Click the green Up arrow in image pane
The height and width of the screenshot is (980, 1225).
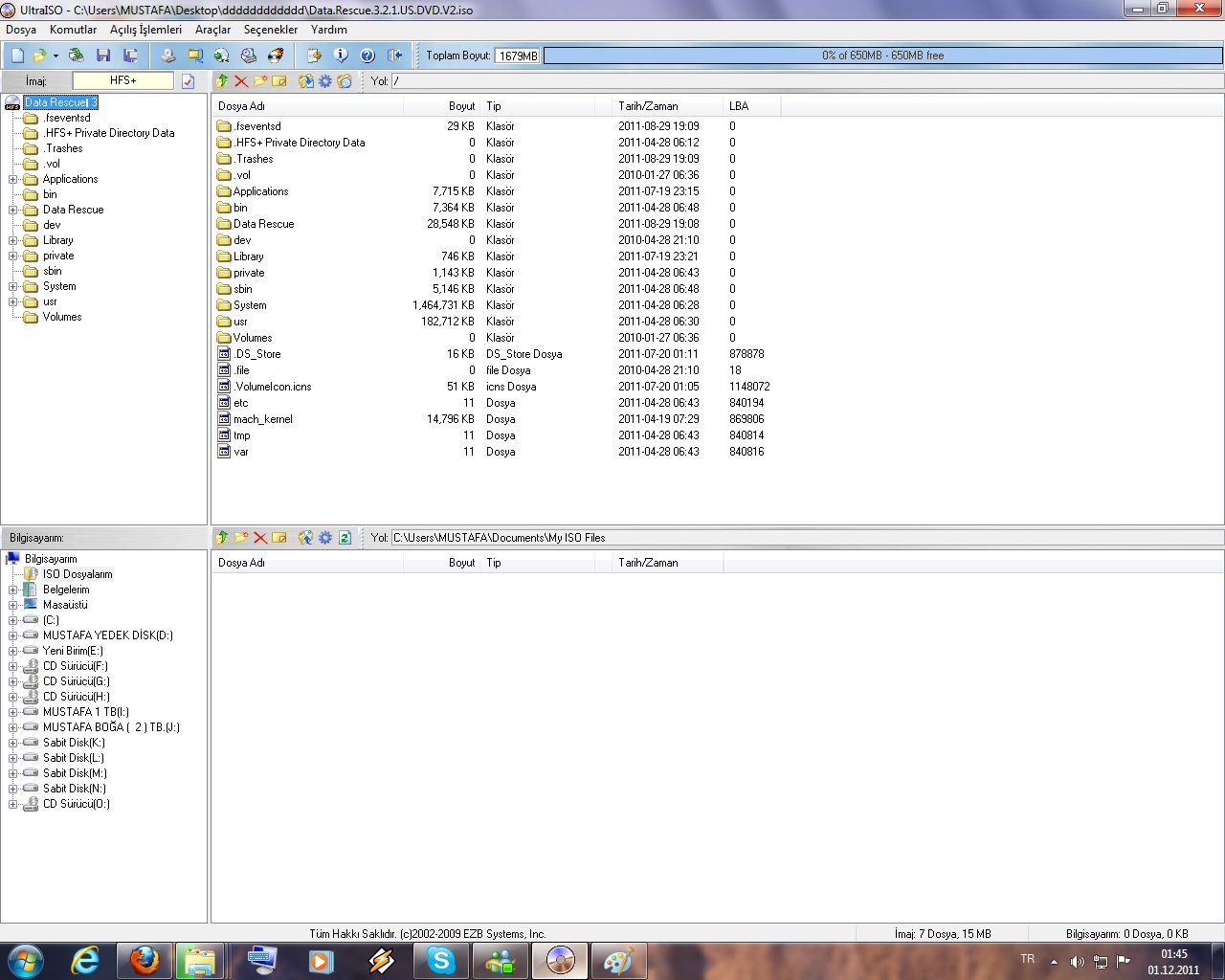[222, 81]
